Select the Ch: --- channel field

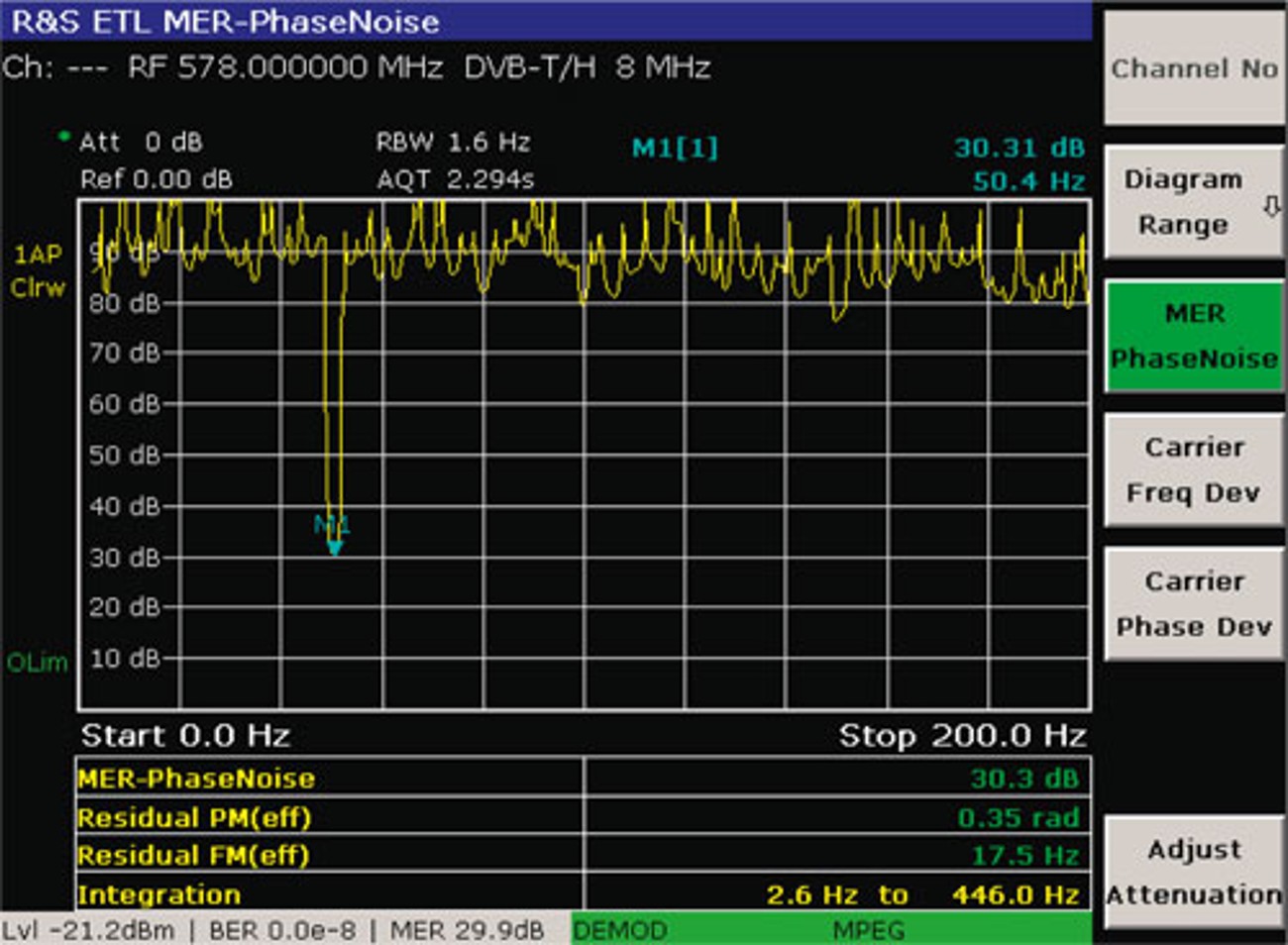[x=55, y=67]
